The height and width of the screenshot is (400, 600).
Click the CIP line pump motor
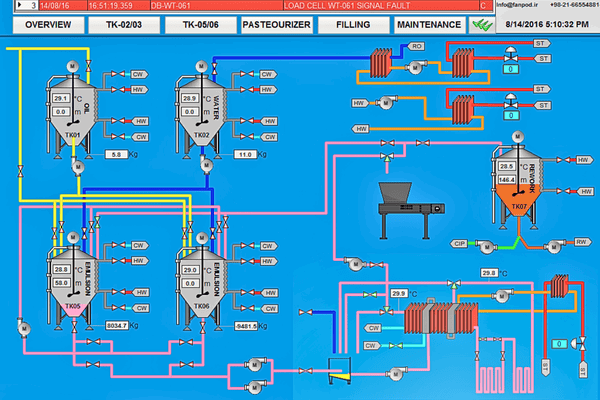click(x=486, y=243)
